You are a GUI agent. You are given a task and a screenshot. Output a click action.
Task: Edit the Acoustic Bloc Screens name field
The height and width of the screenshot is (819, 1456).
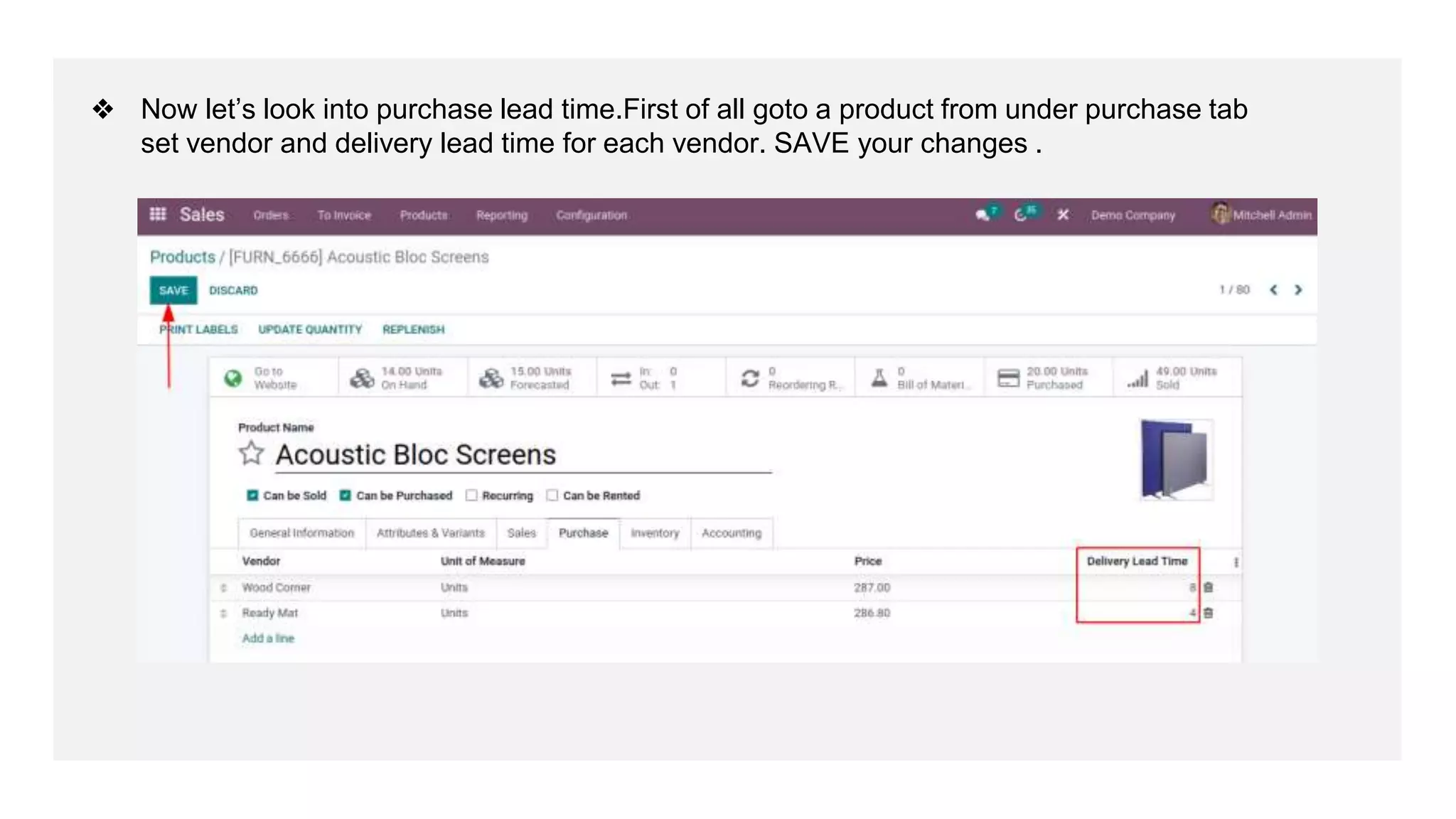(x=523, y=455)
